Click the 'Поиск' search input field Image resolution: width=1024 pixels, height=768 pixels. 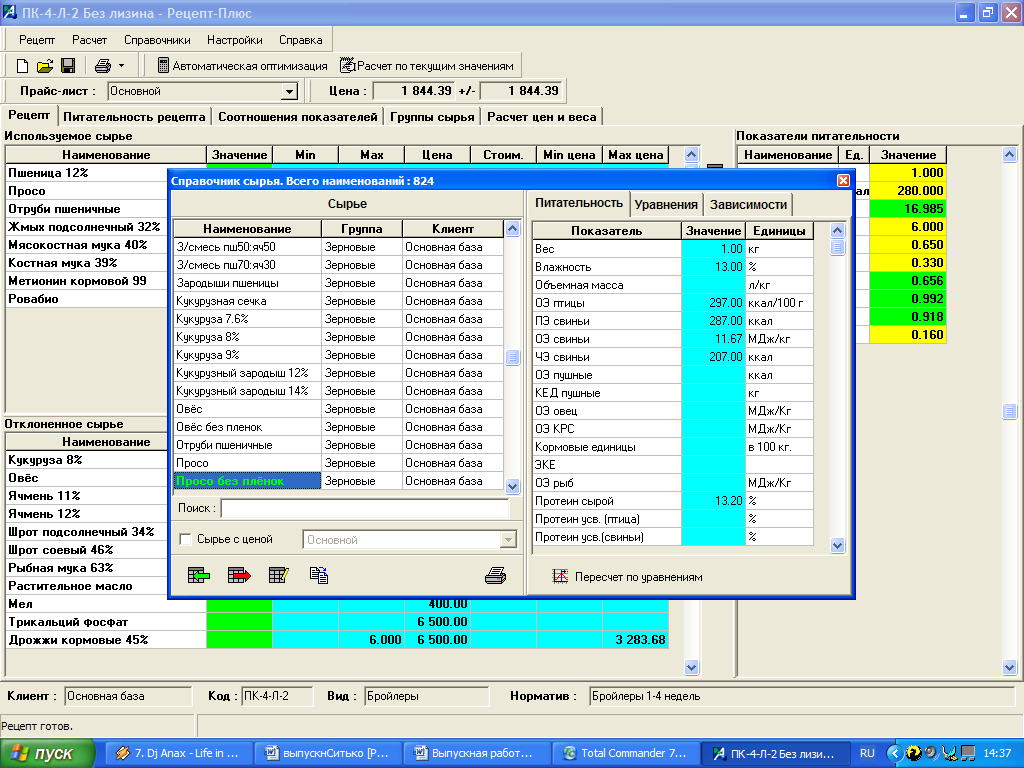tap(364, 509)
